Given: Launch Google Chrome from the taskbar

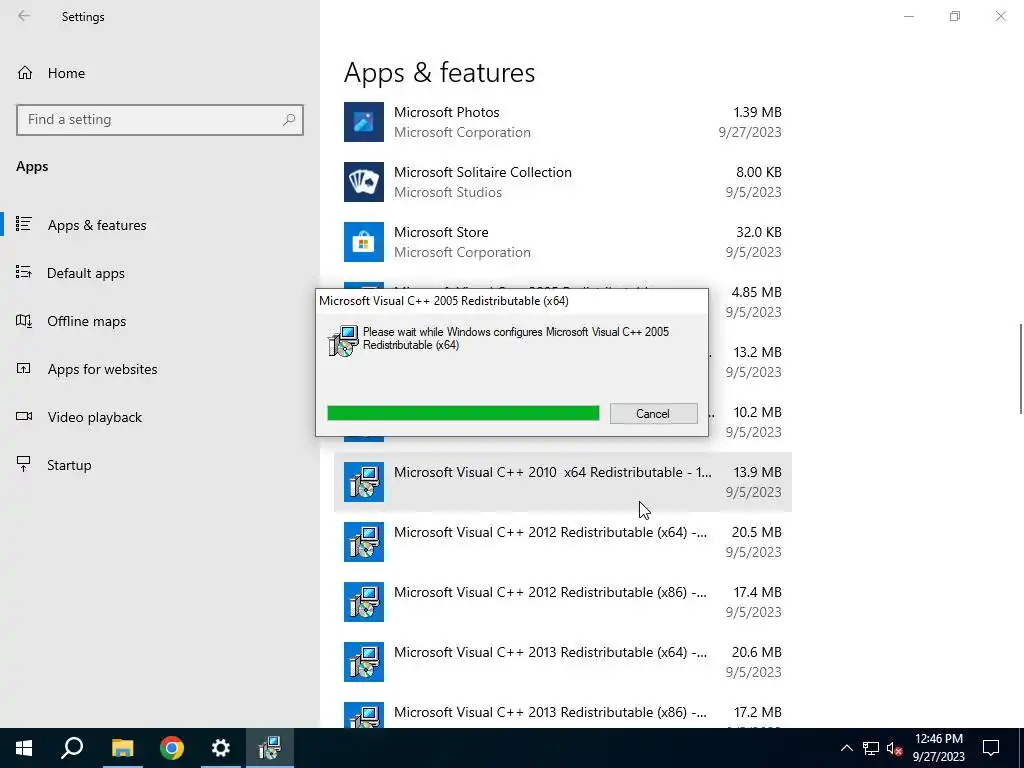Looking at the screenshot, I should [172, 748].
